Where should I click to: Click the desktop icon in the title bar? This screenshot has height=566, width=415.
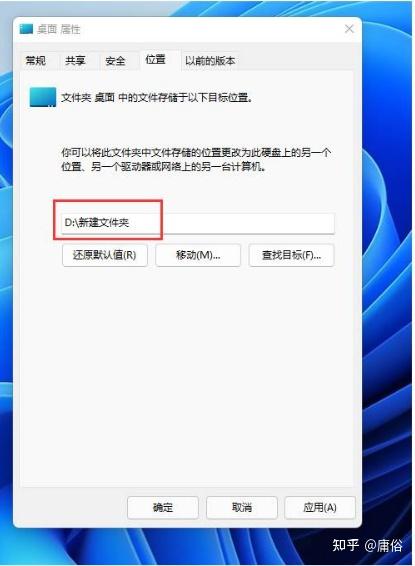pos(26,29)
